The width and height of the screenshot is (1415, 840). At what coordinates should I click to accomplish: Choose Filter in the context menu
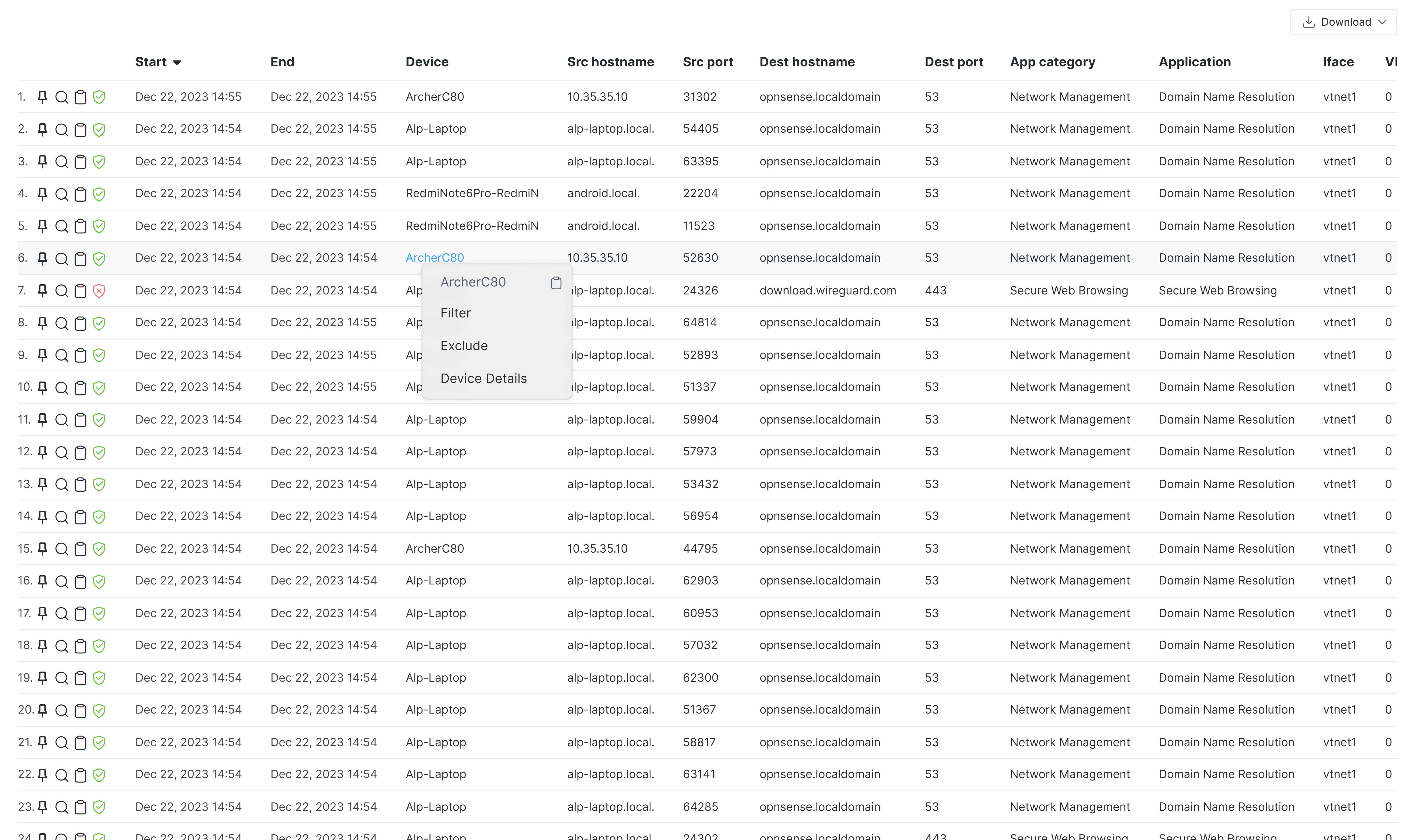456,313
